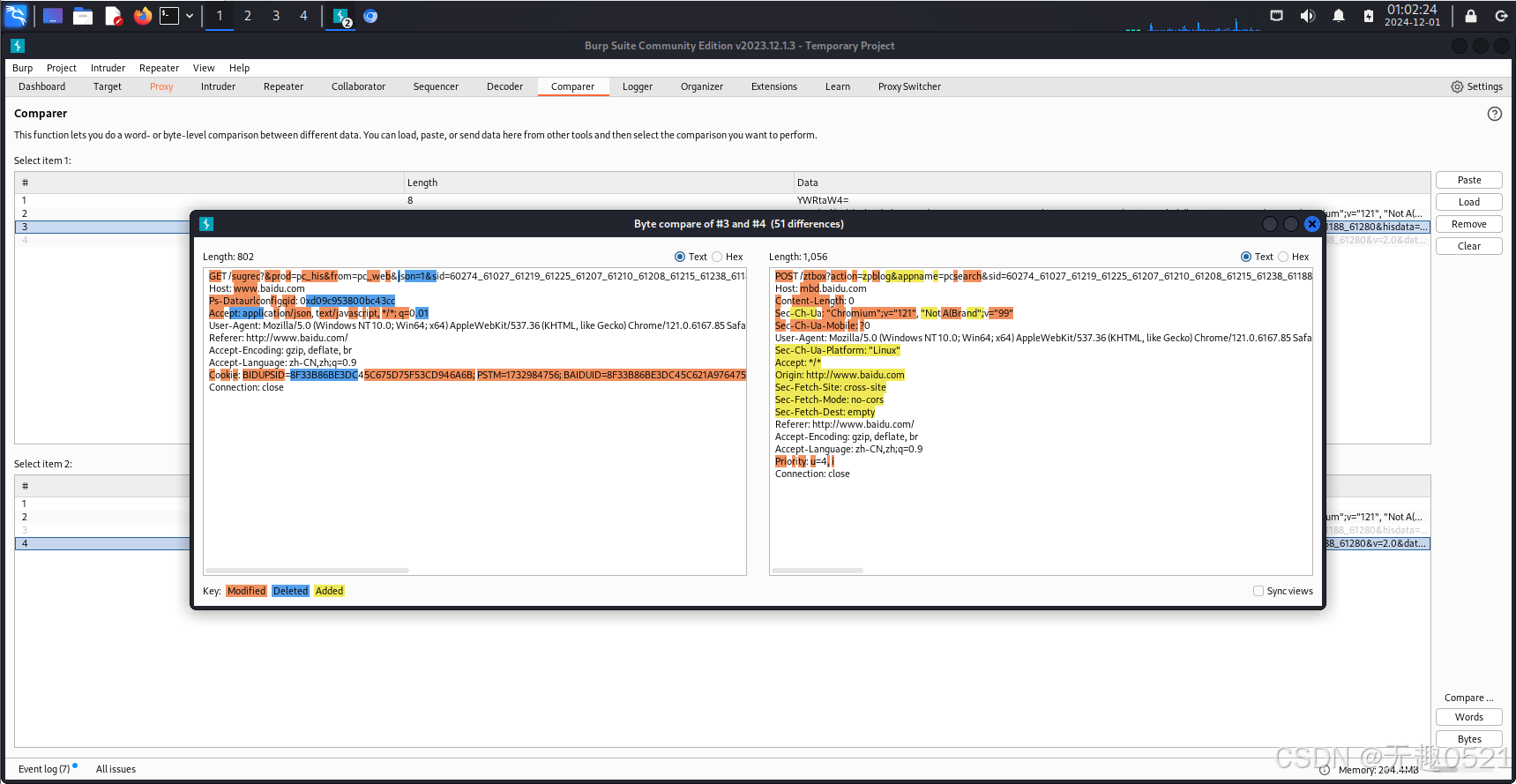Open the Collaborator tab

click(x=359, y=86)
